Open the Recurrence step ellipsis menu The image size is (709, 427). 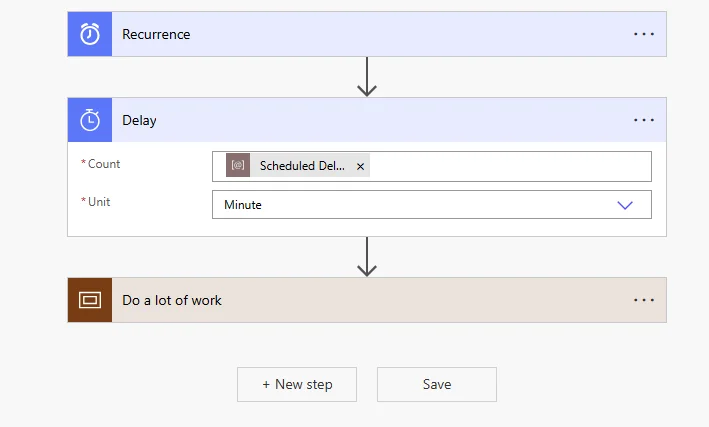coord(643,34)
